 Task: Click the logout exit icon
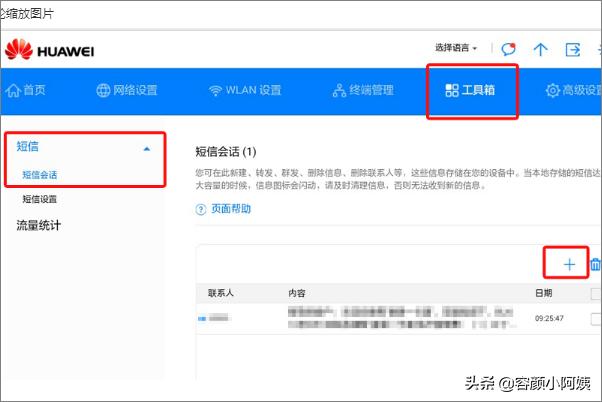573,49
